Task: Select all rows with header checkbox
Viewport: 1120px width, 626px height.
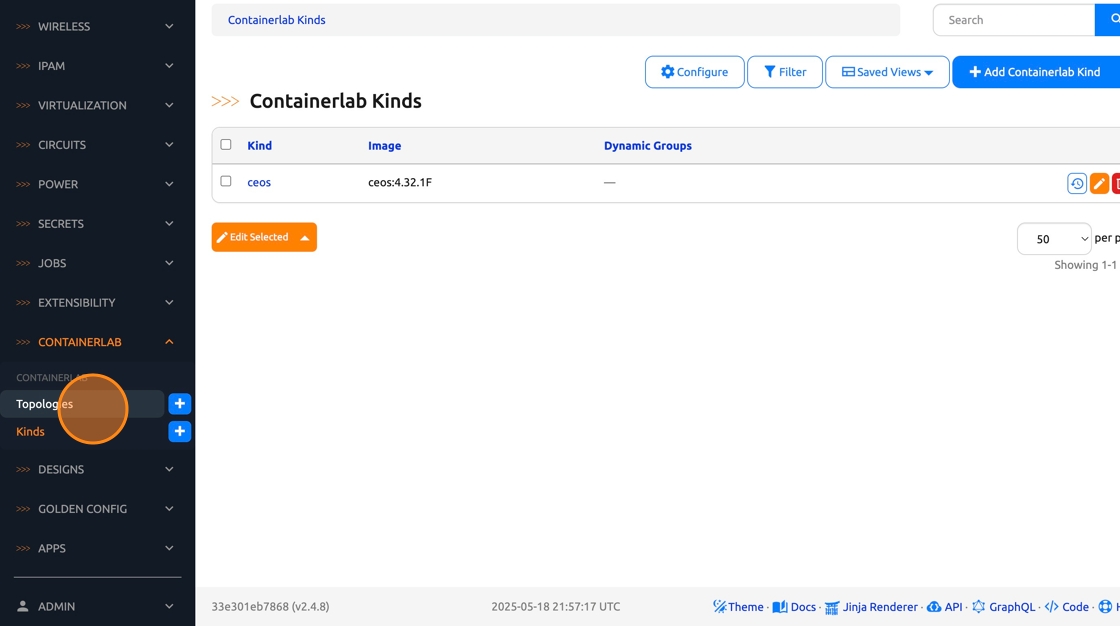Action: tap(226, 144)
